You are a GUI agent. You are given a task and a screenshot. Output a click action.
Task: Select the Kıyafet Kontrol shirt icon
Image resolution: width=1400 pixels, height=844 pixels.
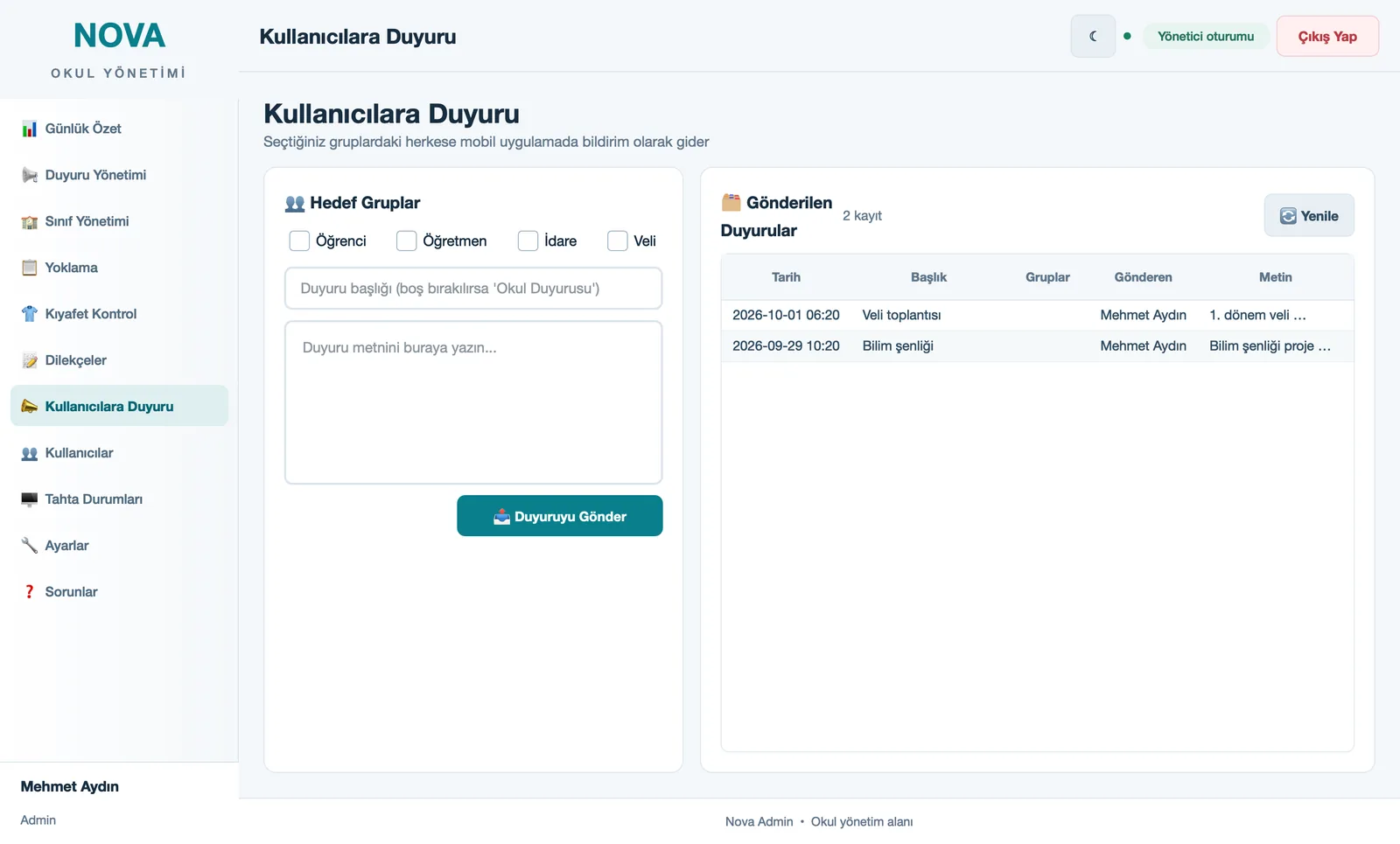pos(30,314)
